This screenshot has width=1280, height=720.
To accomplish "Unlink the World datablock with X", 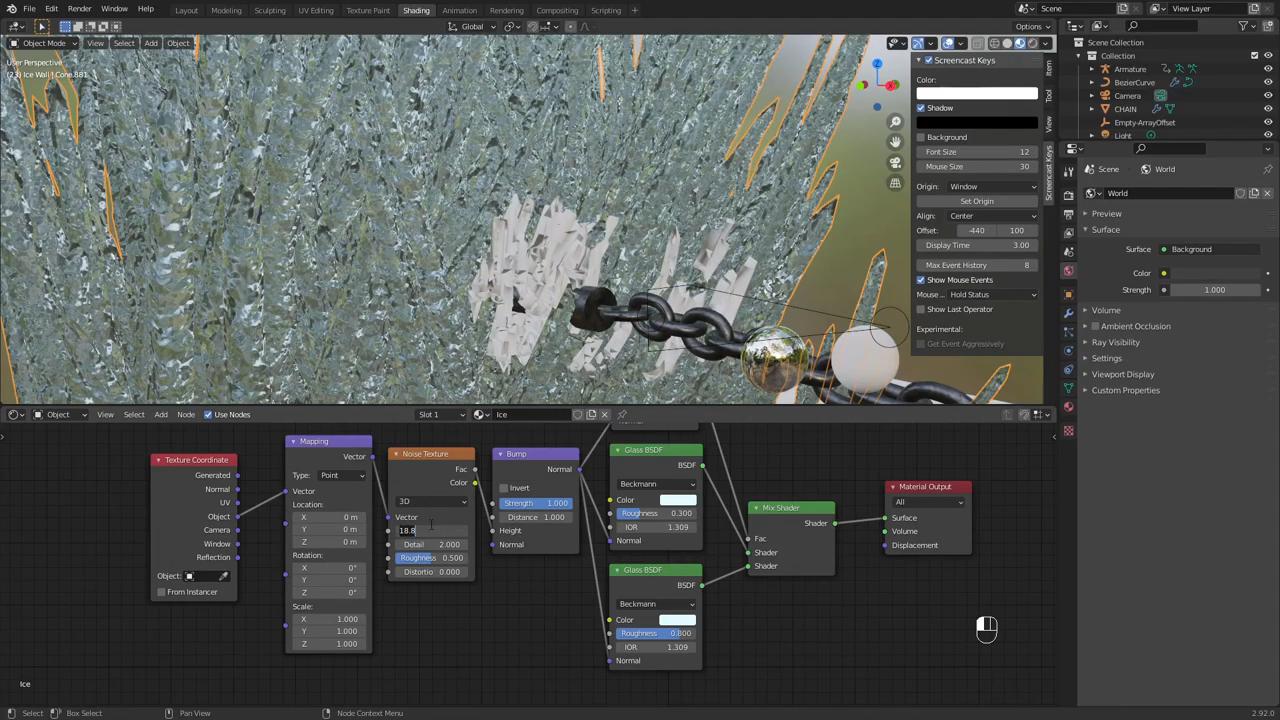I will 1267,193.
